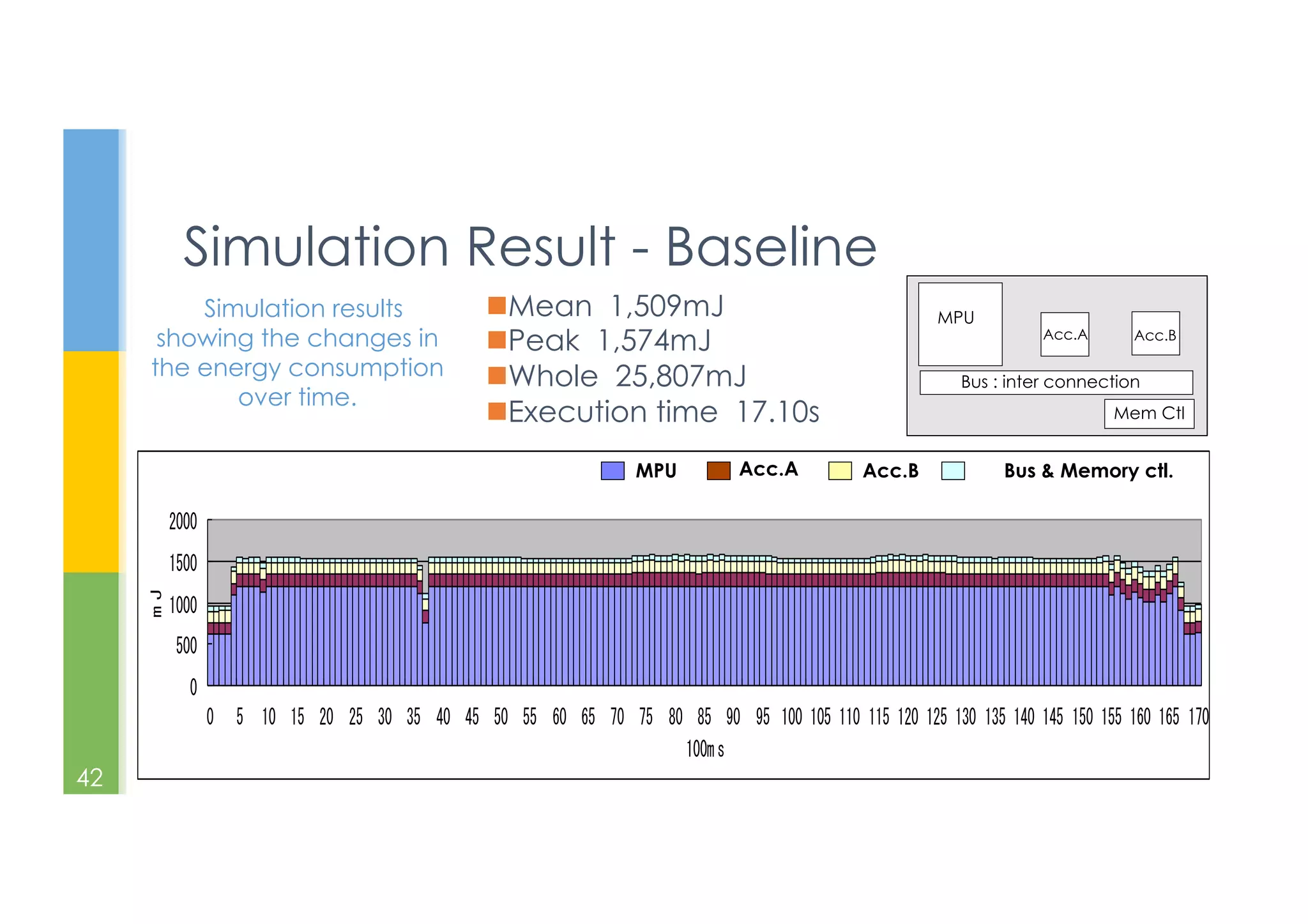This screenshot has height=924, width=1308.
Task: Click the MPU legend color swatch
Action: (x=612, y=471)
